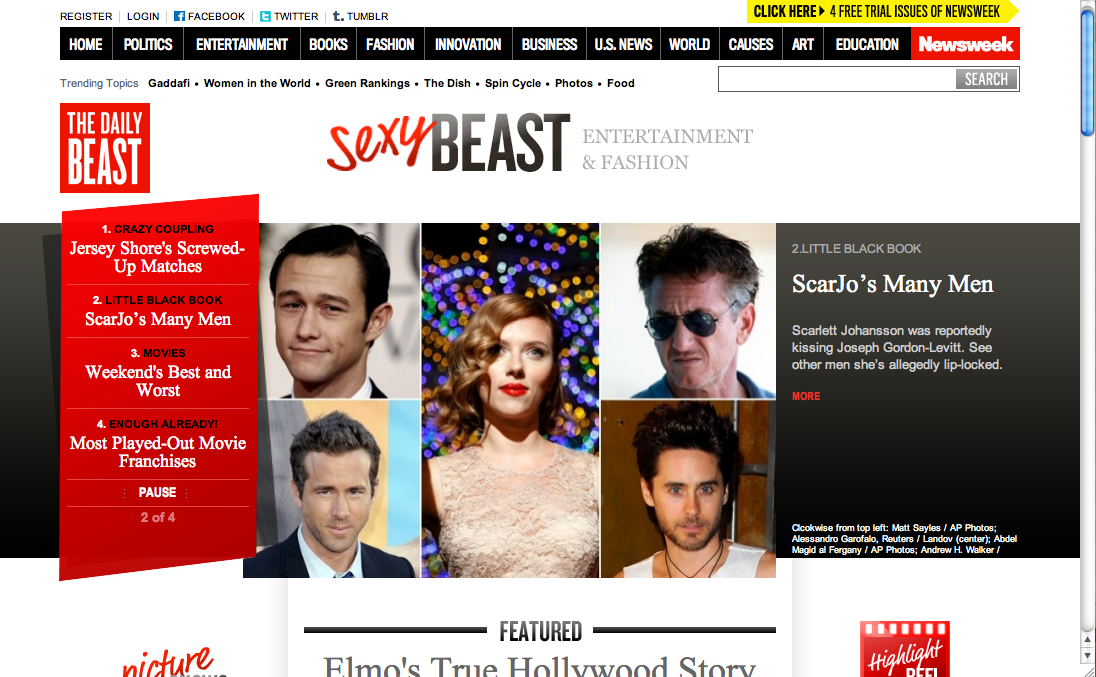Open Elmo's True Hollywood Story article
The height and width of the screenshot is (677, 1096).
pyautogui.click(x=539, y=665)
